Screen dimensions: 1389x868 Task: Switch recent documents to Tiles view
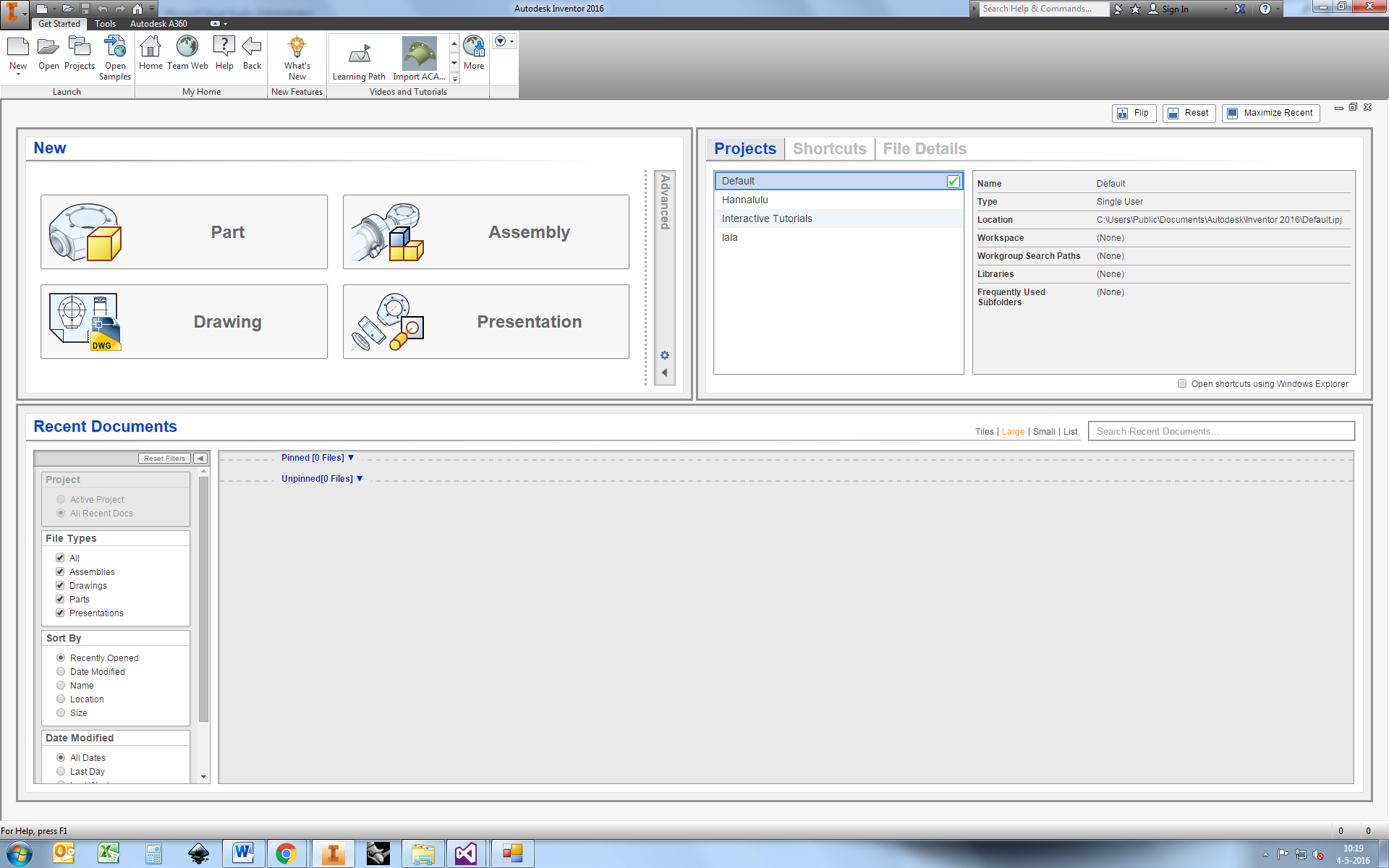[985, 433]
